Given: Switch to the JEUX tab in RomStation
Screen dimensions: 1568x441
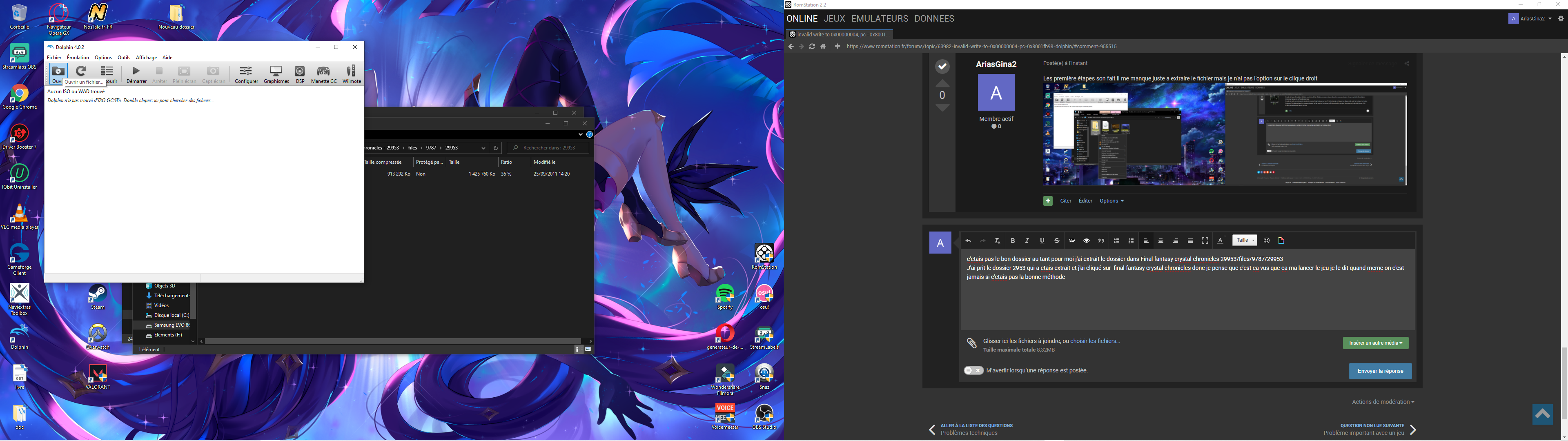Looking at the screenshot, I should coord(835,19).
